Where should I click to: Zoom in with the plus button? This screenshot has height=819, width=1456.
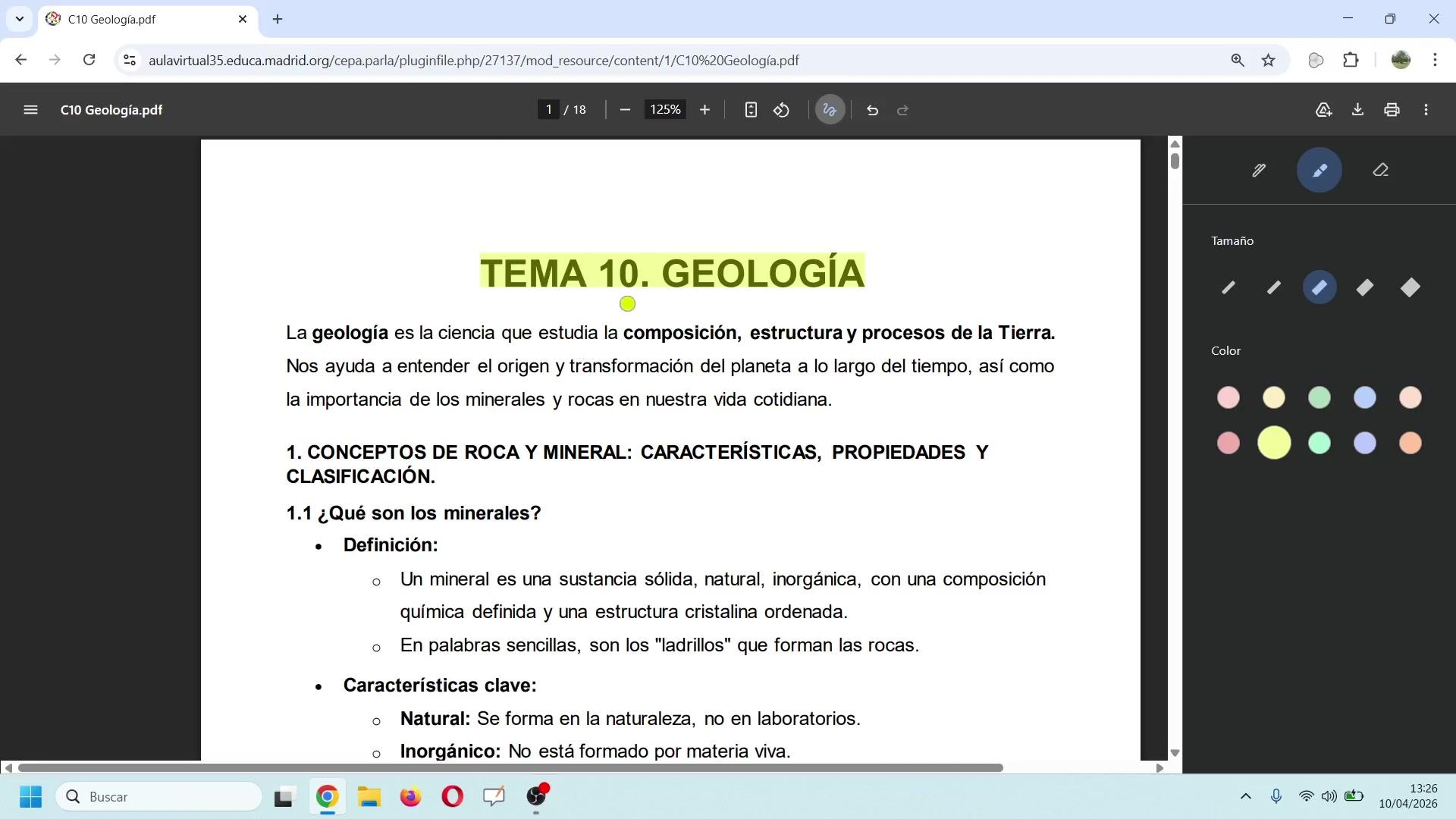click(x=704, y=110)
